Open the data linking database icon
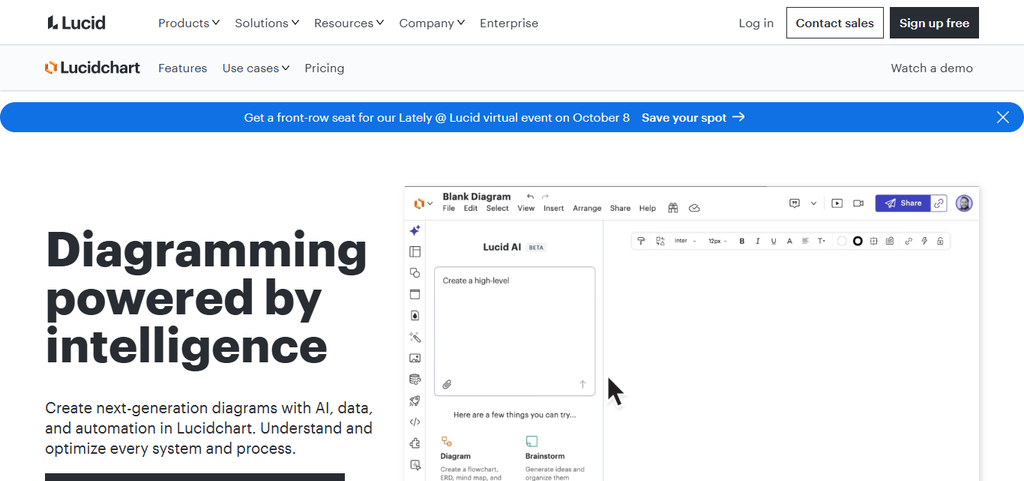This screenshot has height=481, width=1024. click(415, 379)
